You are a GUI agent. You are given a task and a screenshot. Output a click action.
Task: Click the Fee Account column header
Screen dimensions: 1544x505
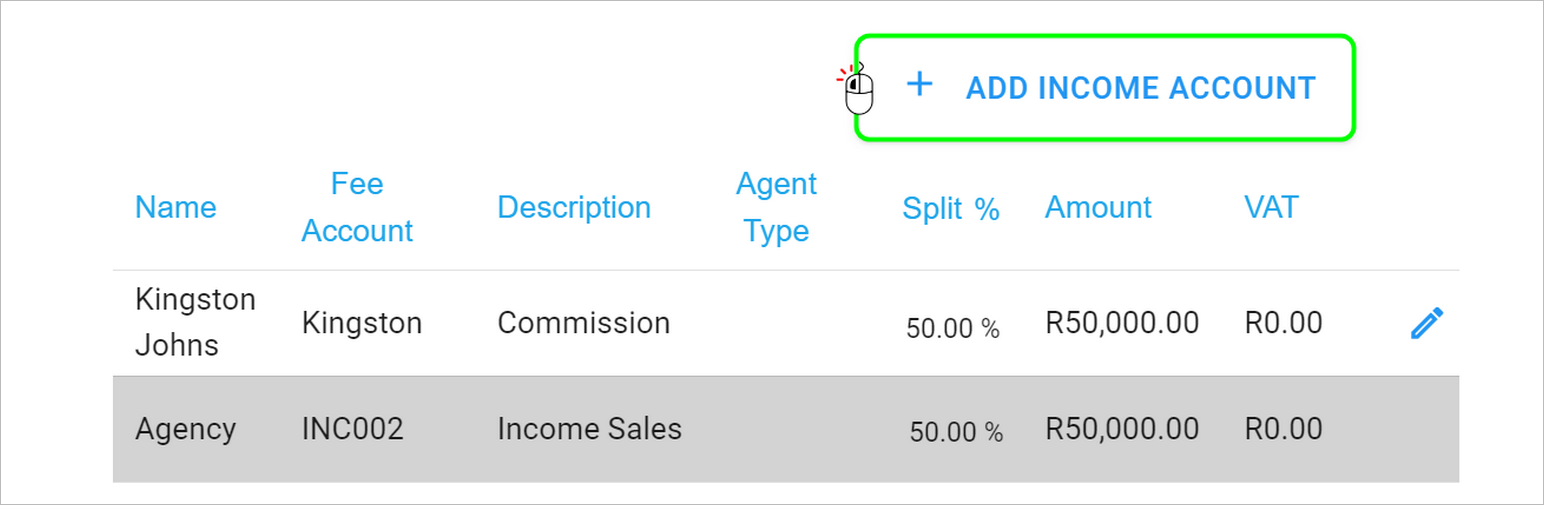click(x=357, y=207)
